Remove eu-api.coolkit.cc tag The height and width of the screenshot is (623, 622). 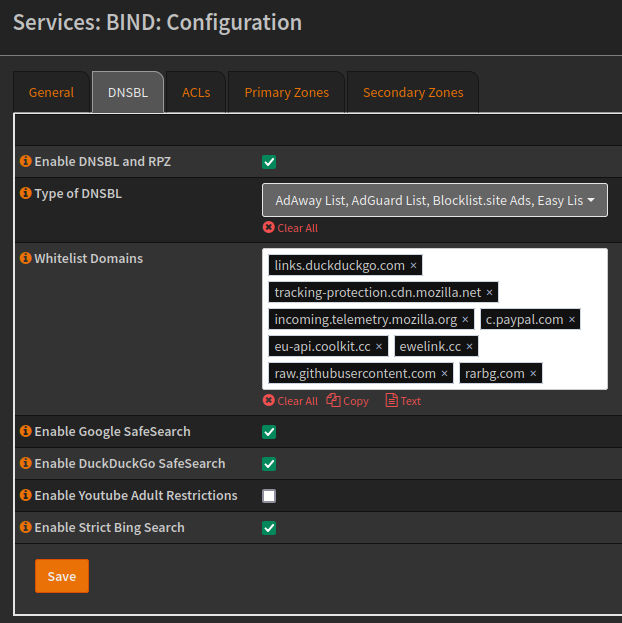tap(379, 346)
